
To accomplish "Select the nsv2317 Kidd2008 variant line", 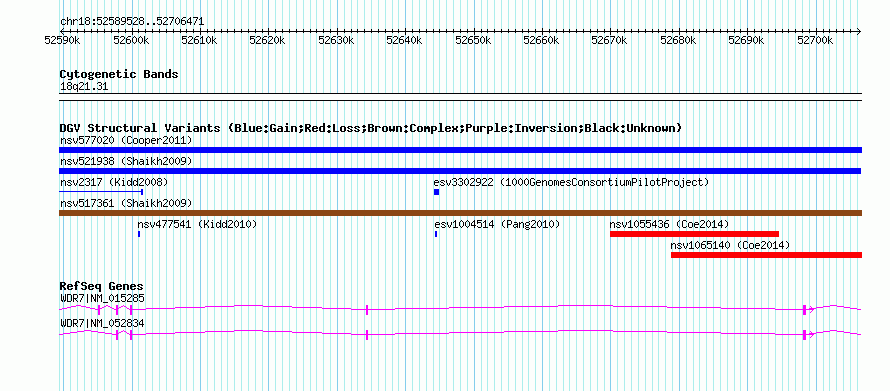I will pos(101,192).
